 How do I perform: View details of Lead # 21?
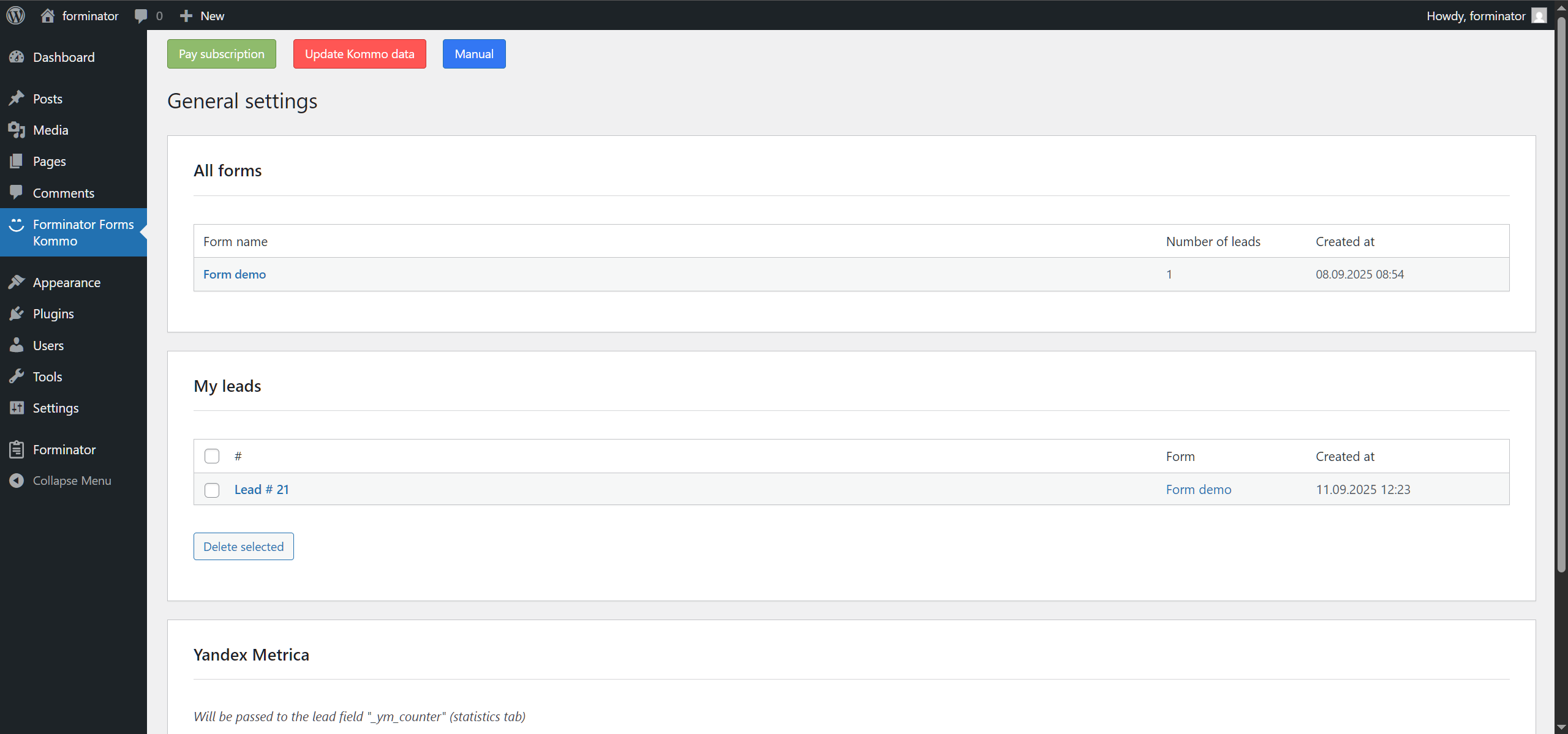pyautogui.click(x=262, y=489)
